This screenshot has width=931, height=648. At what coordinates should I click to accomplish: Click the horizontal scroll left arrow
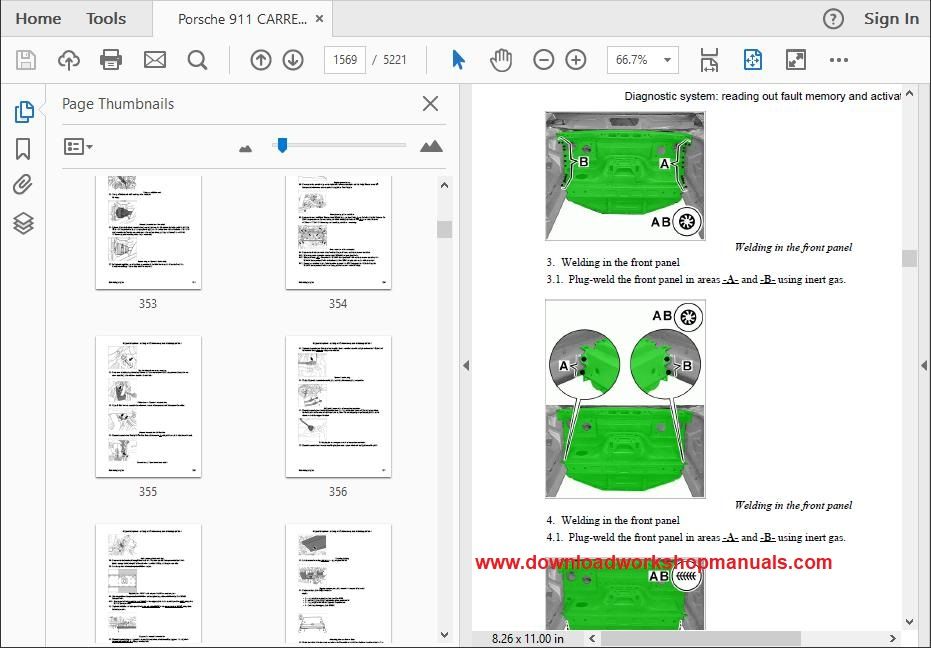coord(592,638)
